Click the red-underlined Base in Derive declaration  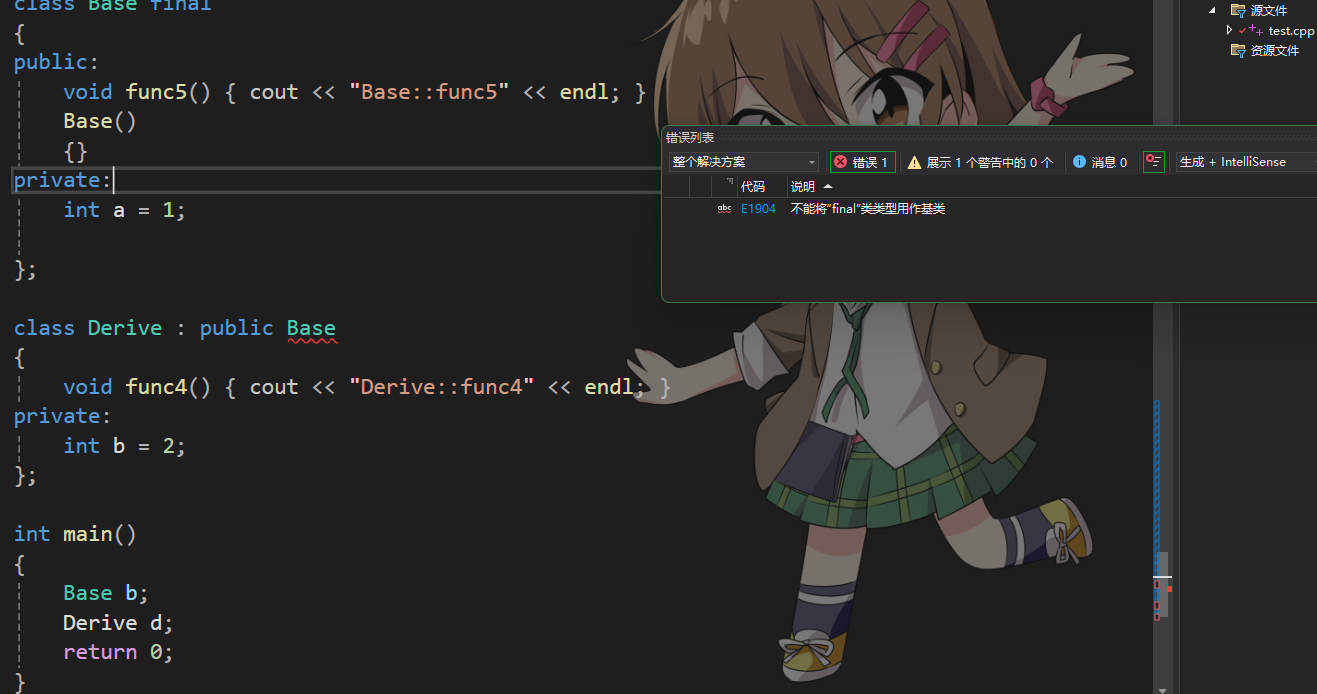pyautogui.click(x=311, y=328)
